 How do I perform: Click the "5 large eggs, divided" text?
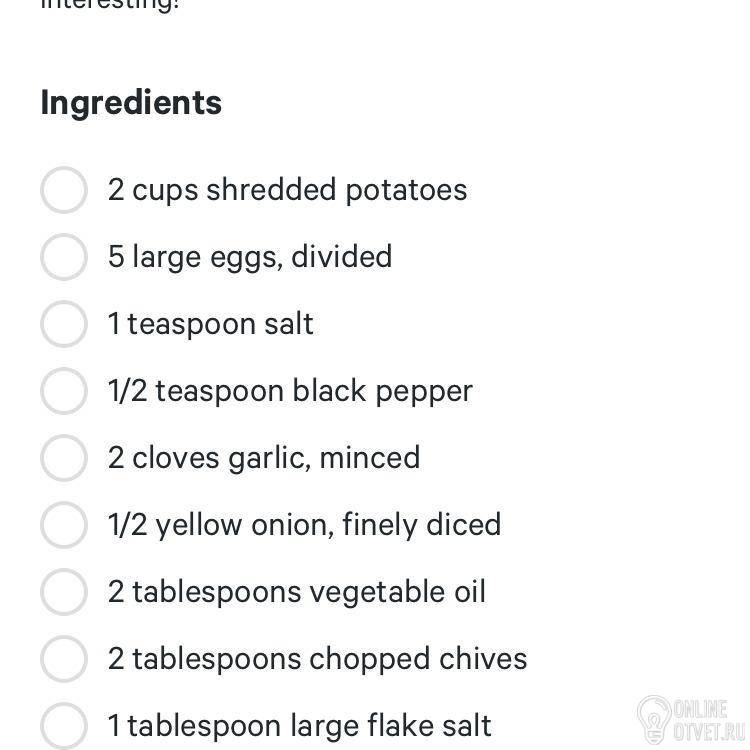tap(250, 257)
